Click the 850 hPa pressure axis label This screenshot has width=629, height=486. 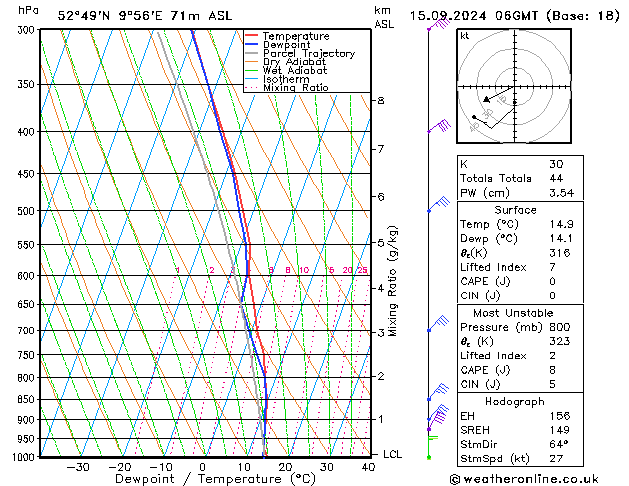point(26,400)
